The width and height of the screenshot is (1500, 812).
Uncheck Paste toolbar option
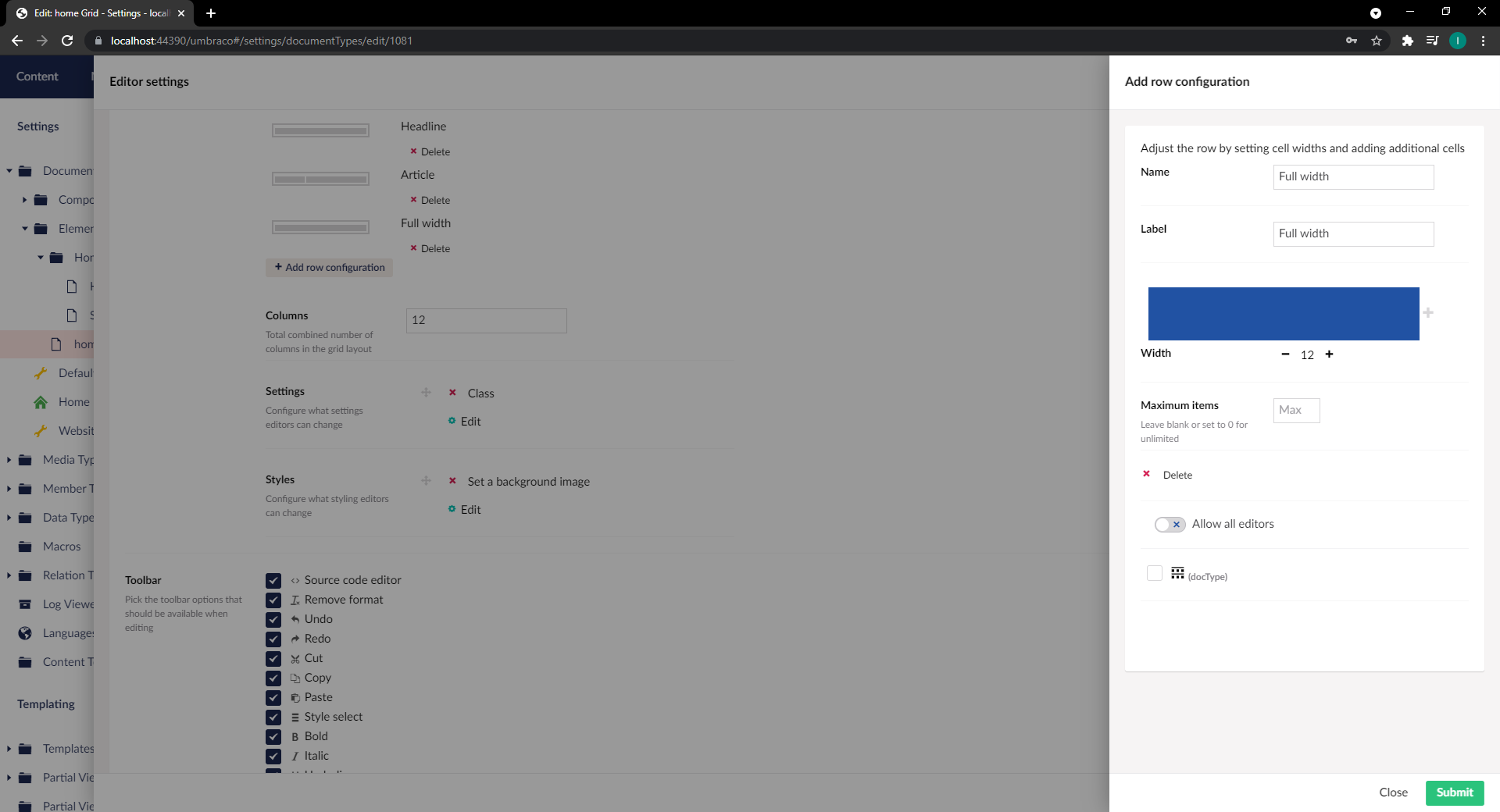click(273, 697)
